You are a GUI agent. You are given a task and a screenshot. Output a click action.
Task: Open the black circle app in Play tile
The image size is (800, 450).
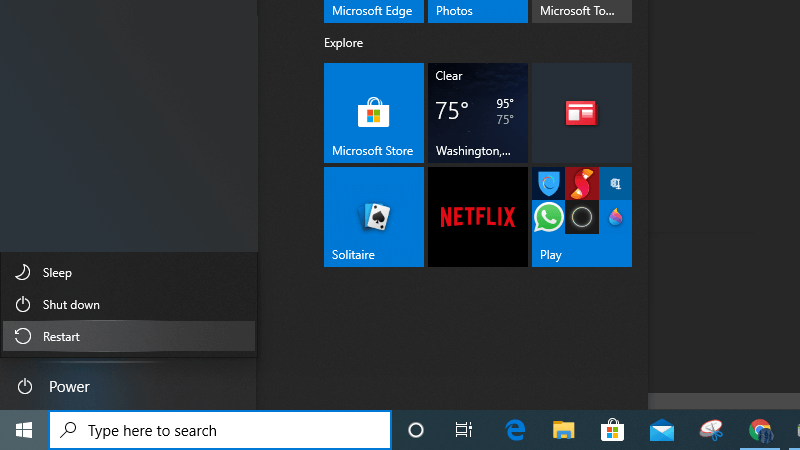coord(582,217)
